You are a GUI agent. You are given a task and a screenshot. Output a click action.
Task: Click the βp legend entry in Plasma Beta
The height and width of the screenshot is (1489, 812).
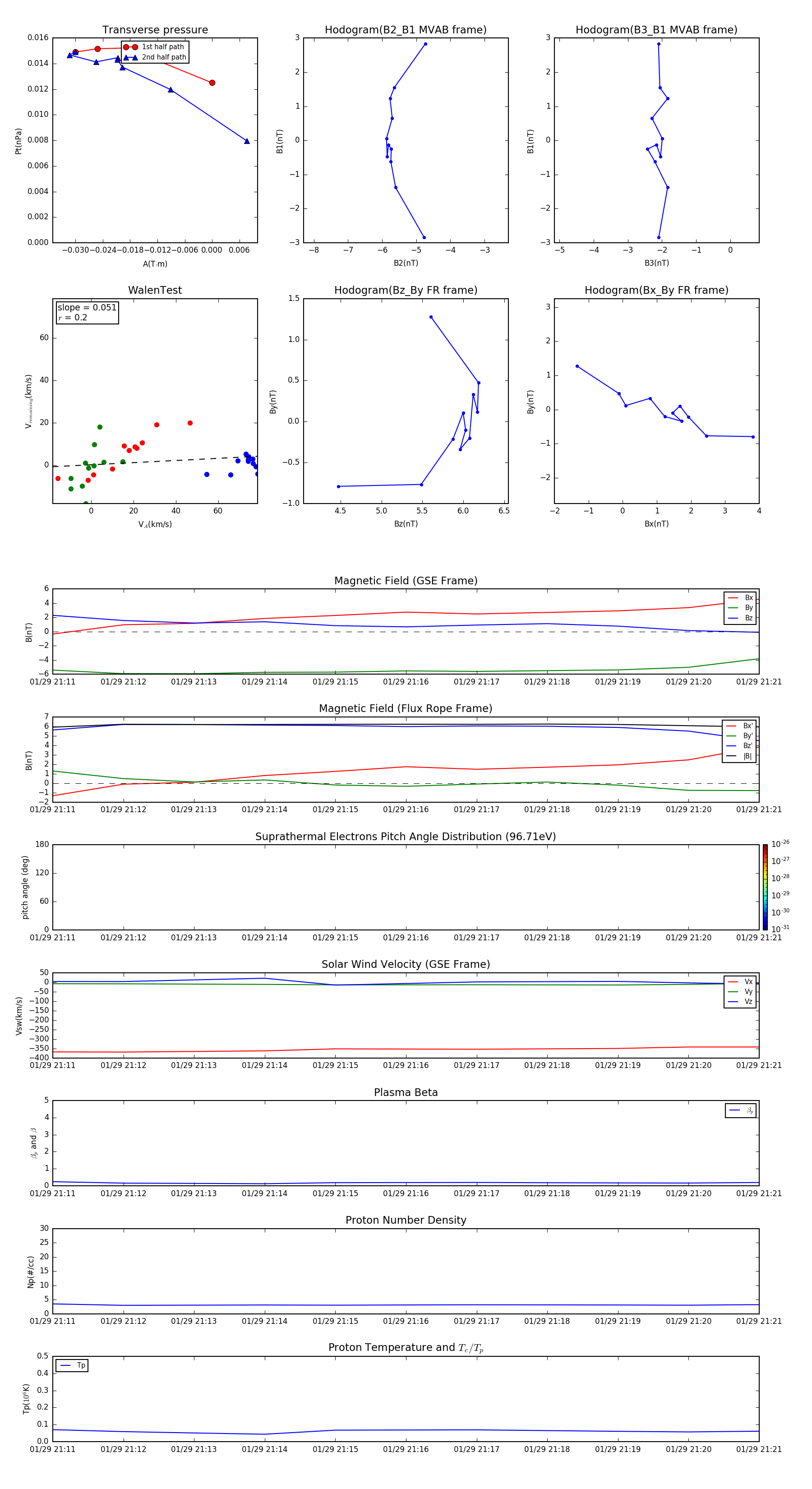[x=741, y=1110]
